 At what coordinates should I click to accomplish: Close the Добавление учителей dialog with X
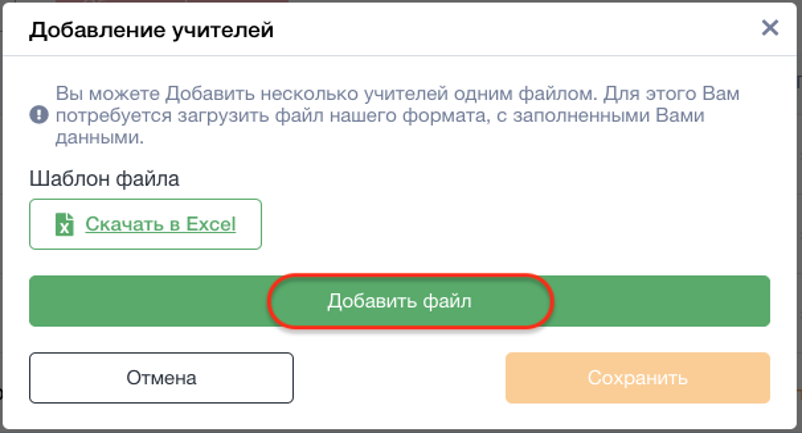pyautogui.click(x=770, y=28)
